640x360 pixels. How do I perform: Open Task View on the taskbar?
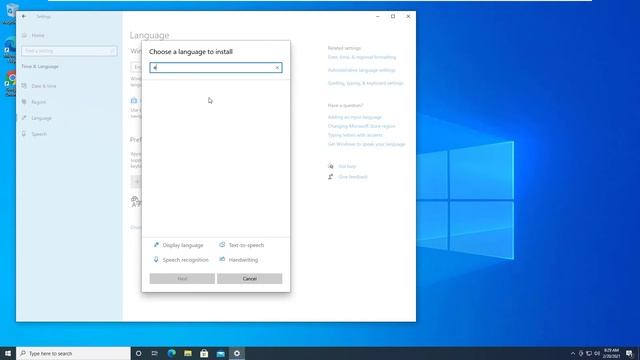pyautogui.click(x=155, y=353)
